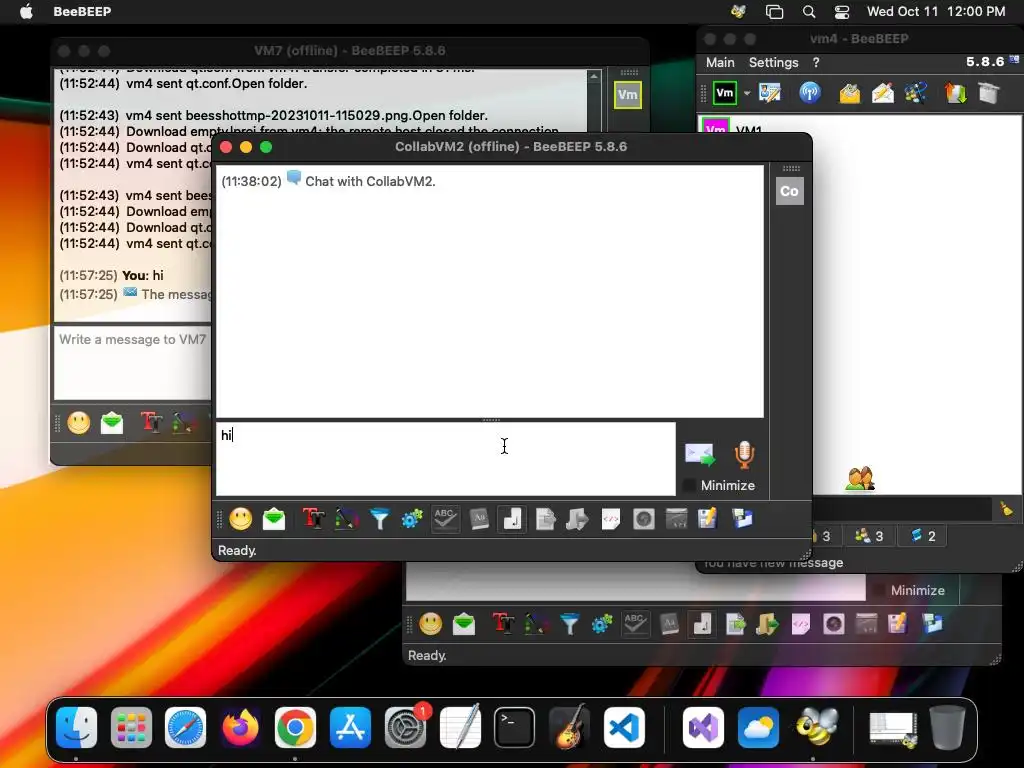The image size is (1024, 768).
Task: Compose message with pencil envelope icon in vm4
Action: point(883,93)
